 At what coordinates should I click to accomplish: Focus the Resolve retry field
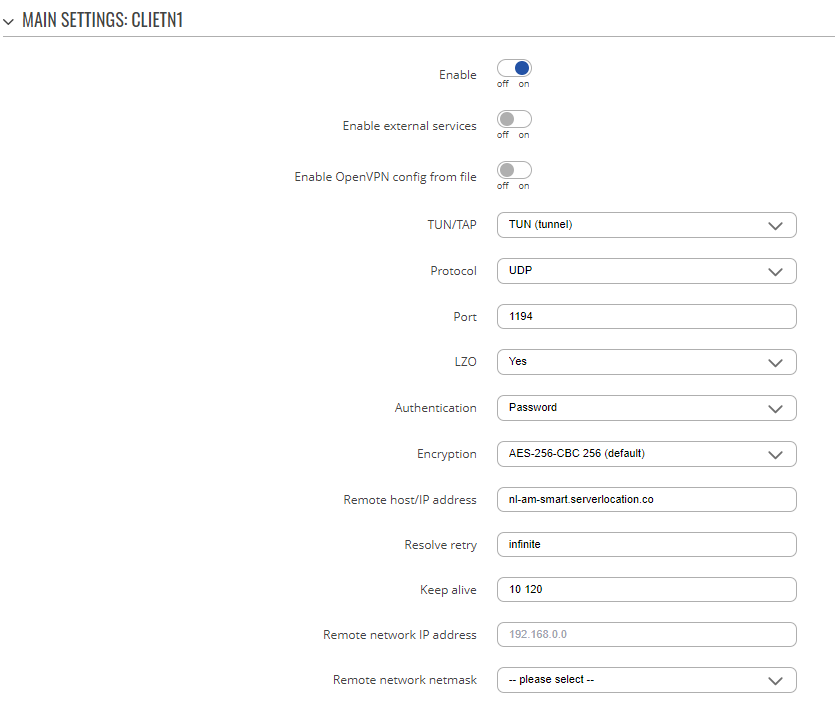(x=646, y=545)
